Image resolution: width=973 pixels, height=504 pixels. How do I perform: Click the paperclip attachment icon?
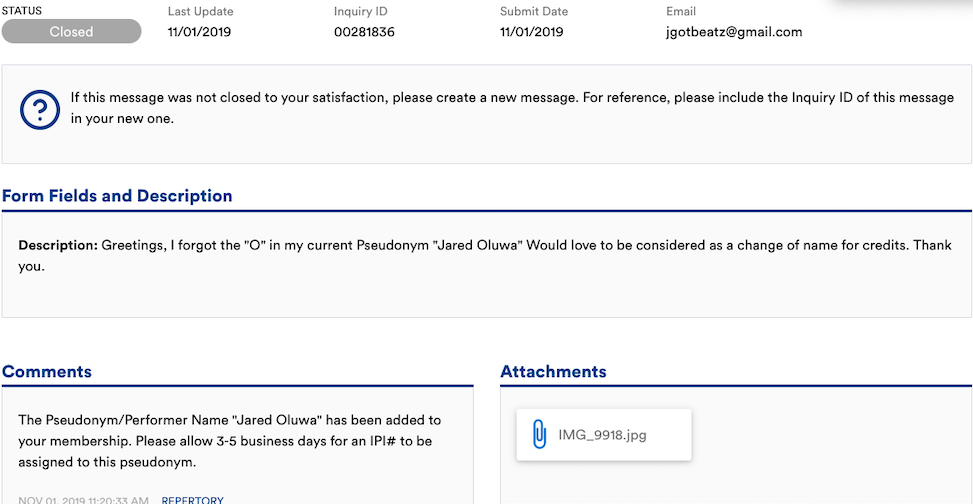[x=539, y=435]
